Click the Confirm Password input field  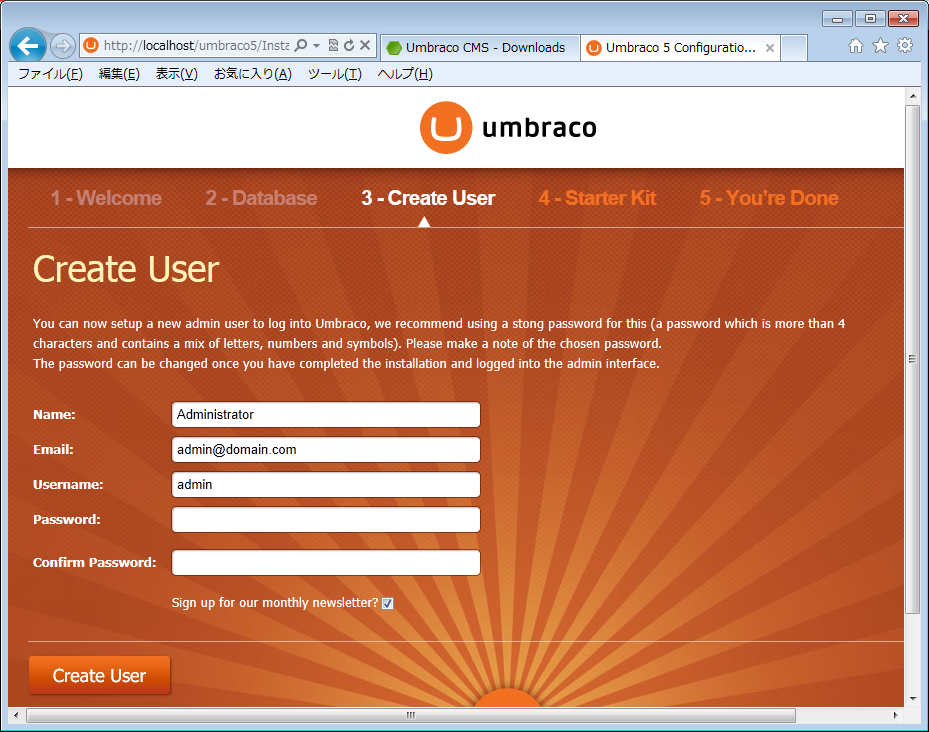coord(326,563)
